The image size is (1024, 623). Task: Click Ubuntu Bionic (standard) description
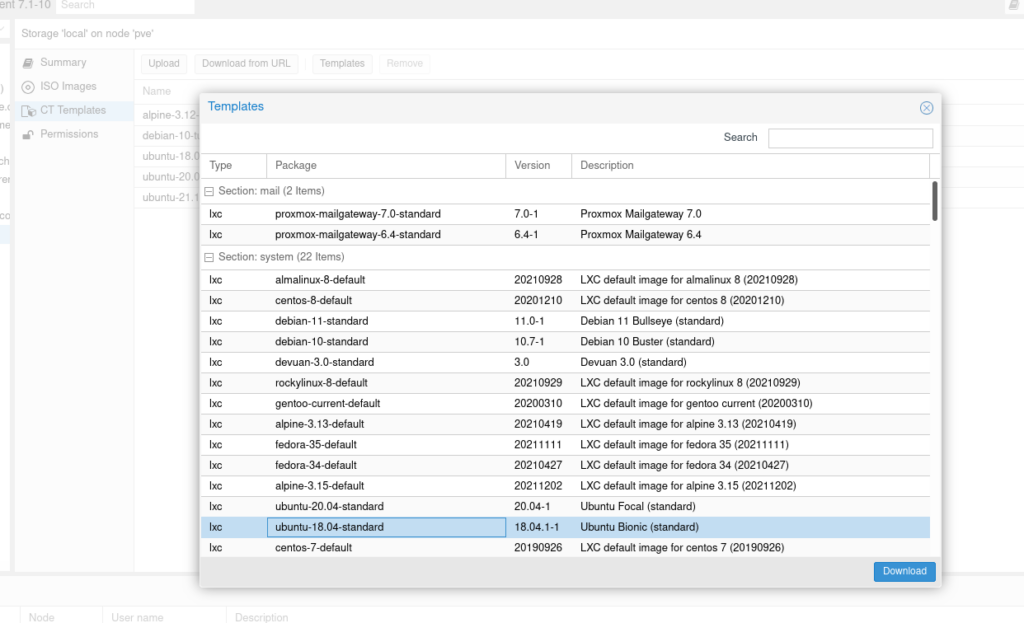point(639,527)
